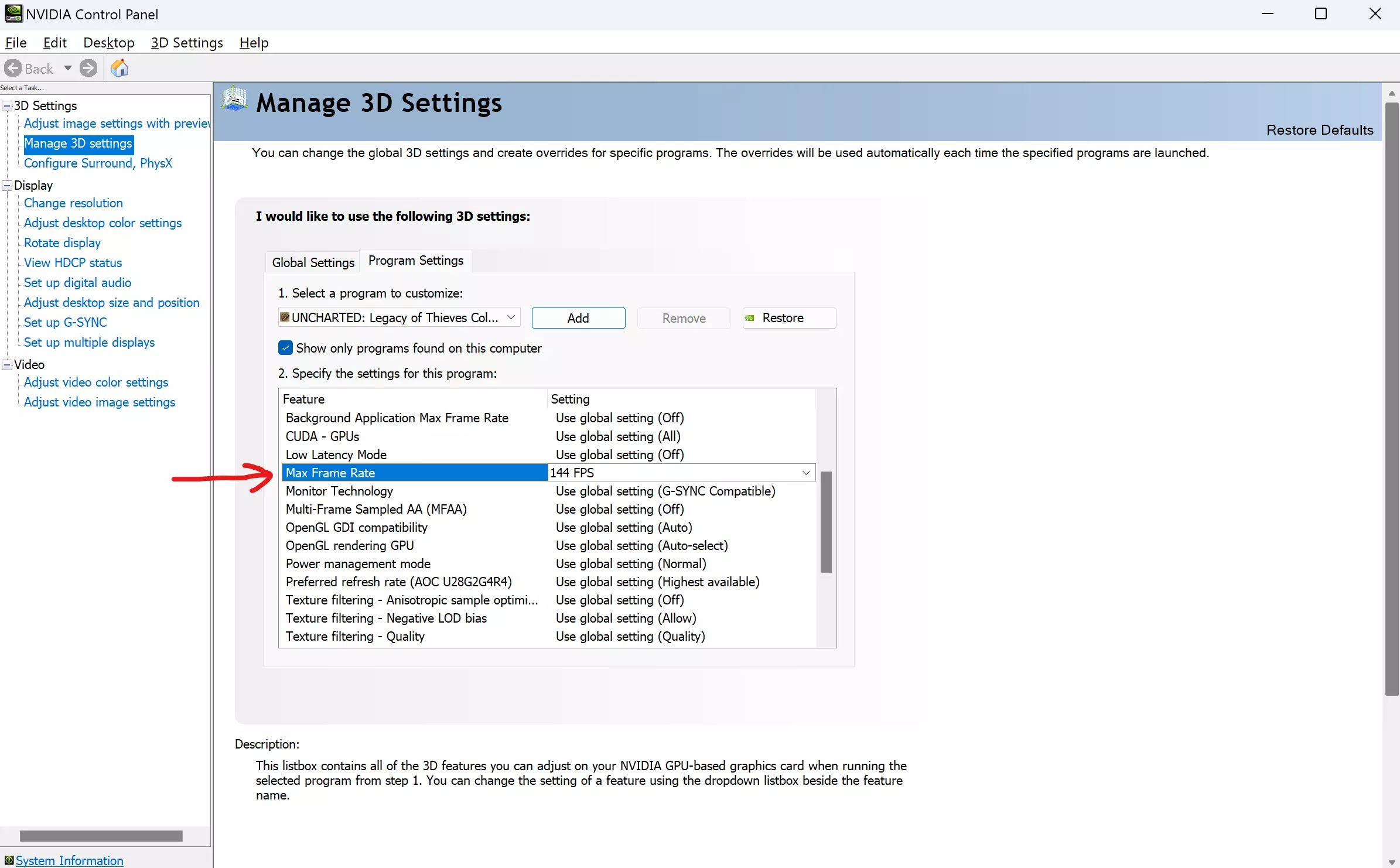Image resolution: width=1400 pixels, height=868 pixels.
Task: Click the Forward arrow icon
Action: pos(88,69)
